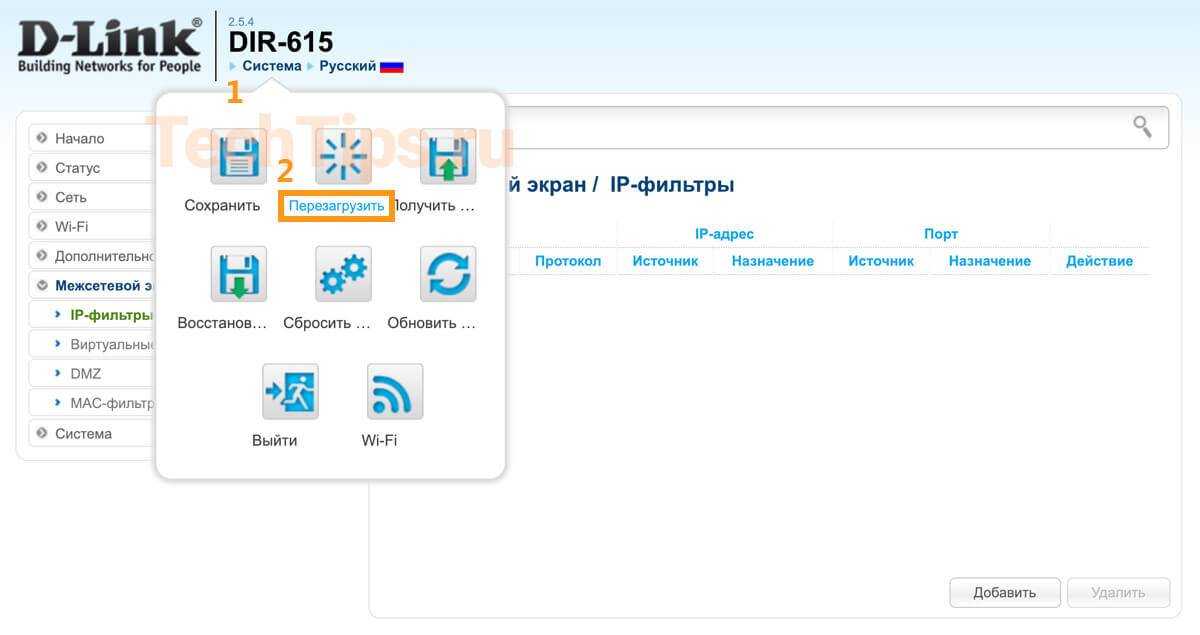Image resolution: width=1200 pixels, height=635 pixels.
Task: Open the Система dropdown menu in header
Action: [271, 66]
